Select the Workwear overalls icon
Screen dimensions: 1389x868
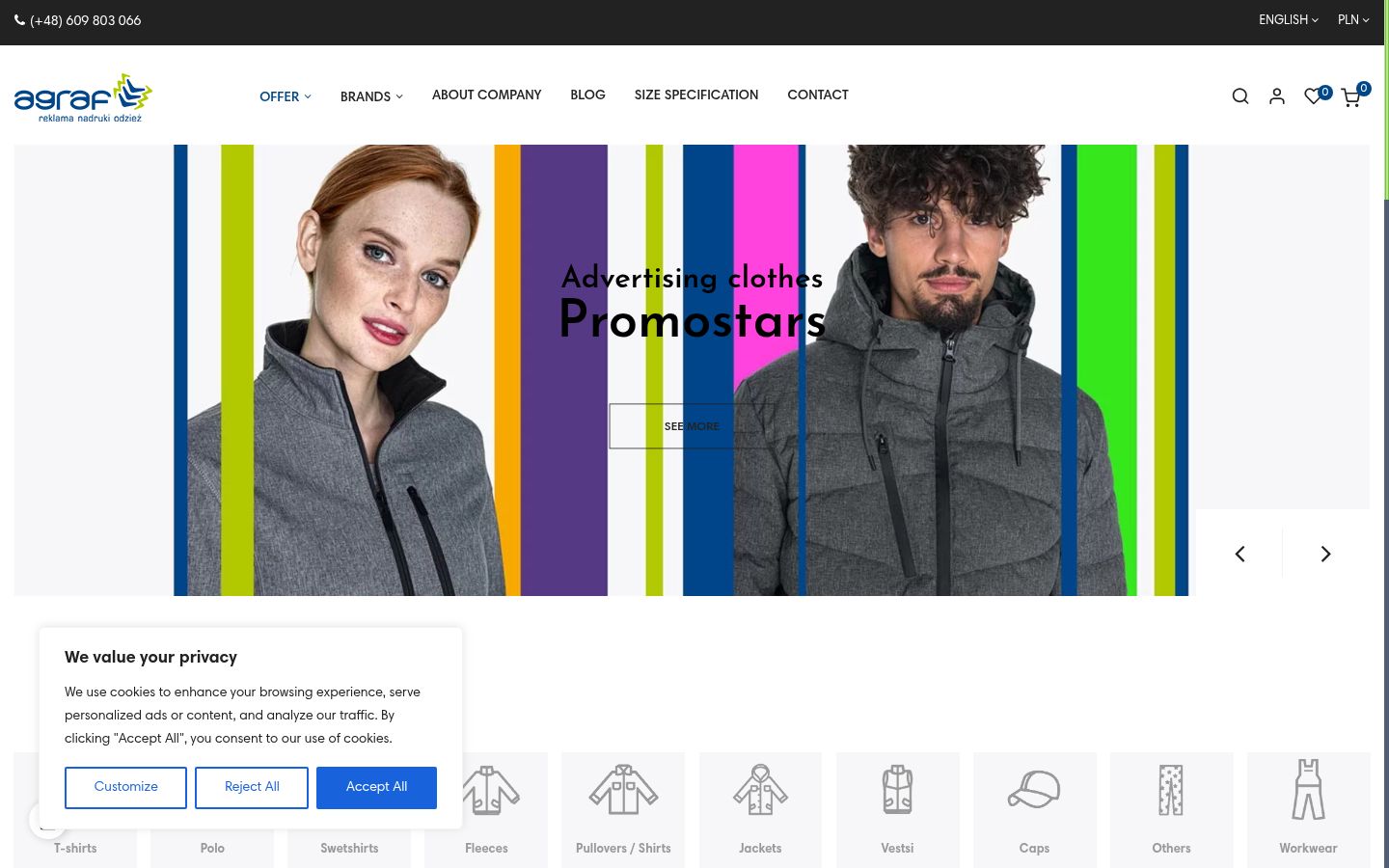1308,790
